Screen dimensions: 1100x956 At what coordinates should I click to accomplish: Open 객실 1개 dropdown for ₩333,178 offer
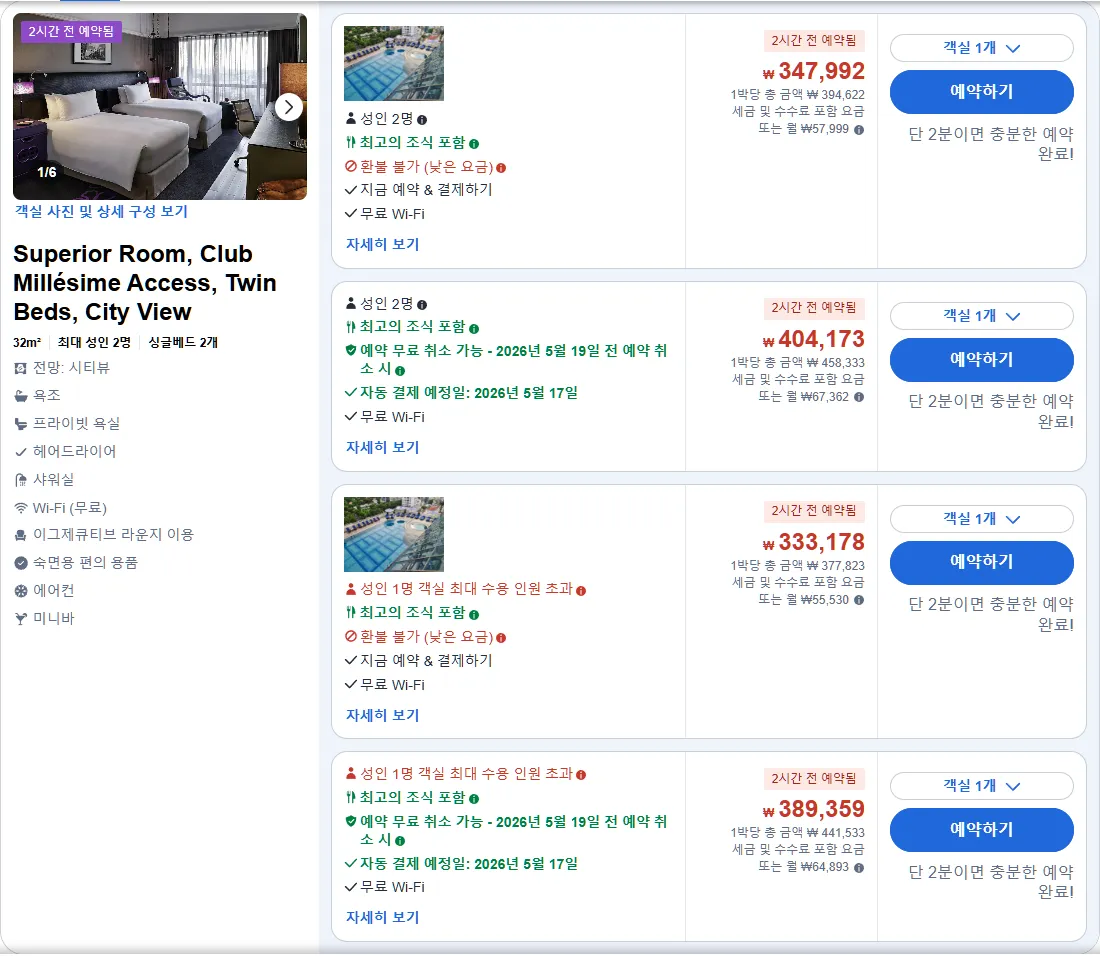pos(981,518)
